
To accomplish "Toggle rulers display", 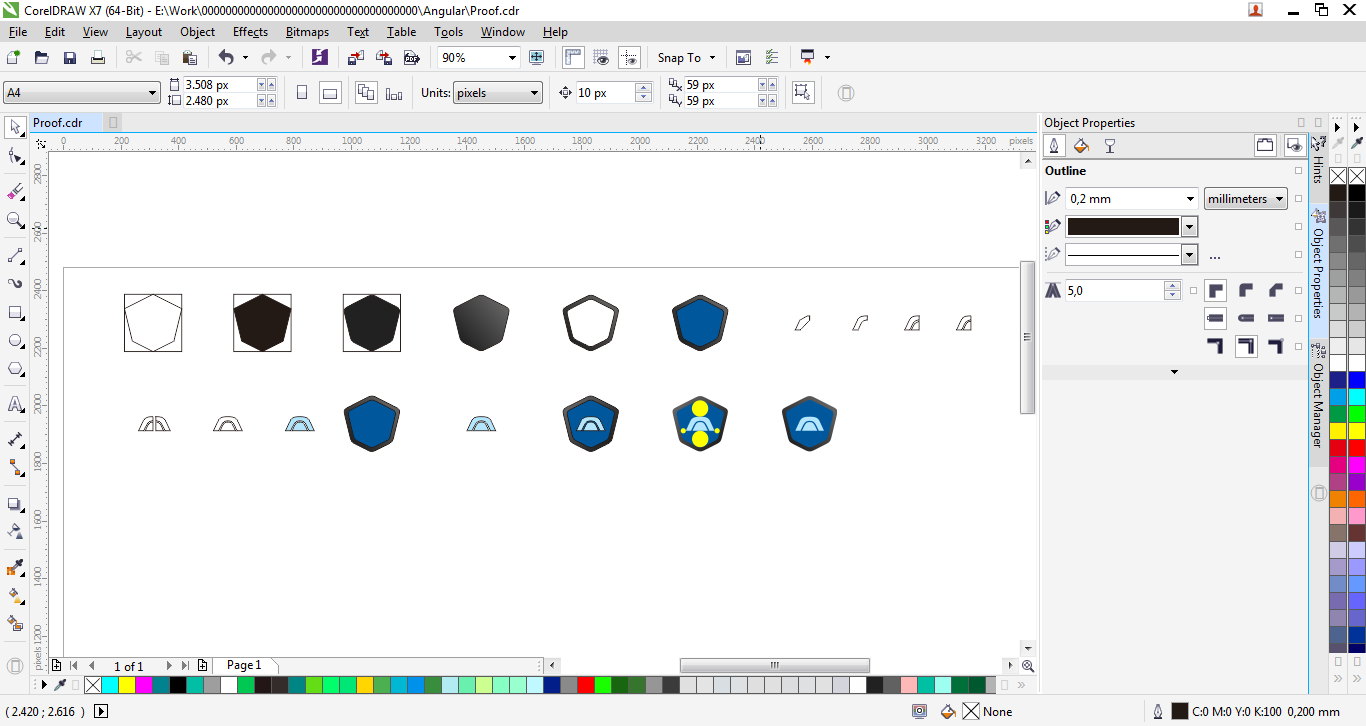I will [573, 58].
